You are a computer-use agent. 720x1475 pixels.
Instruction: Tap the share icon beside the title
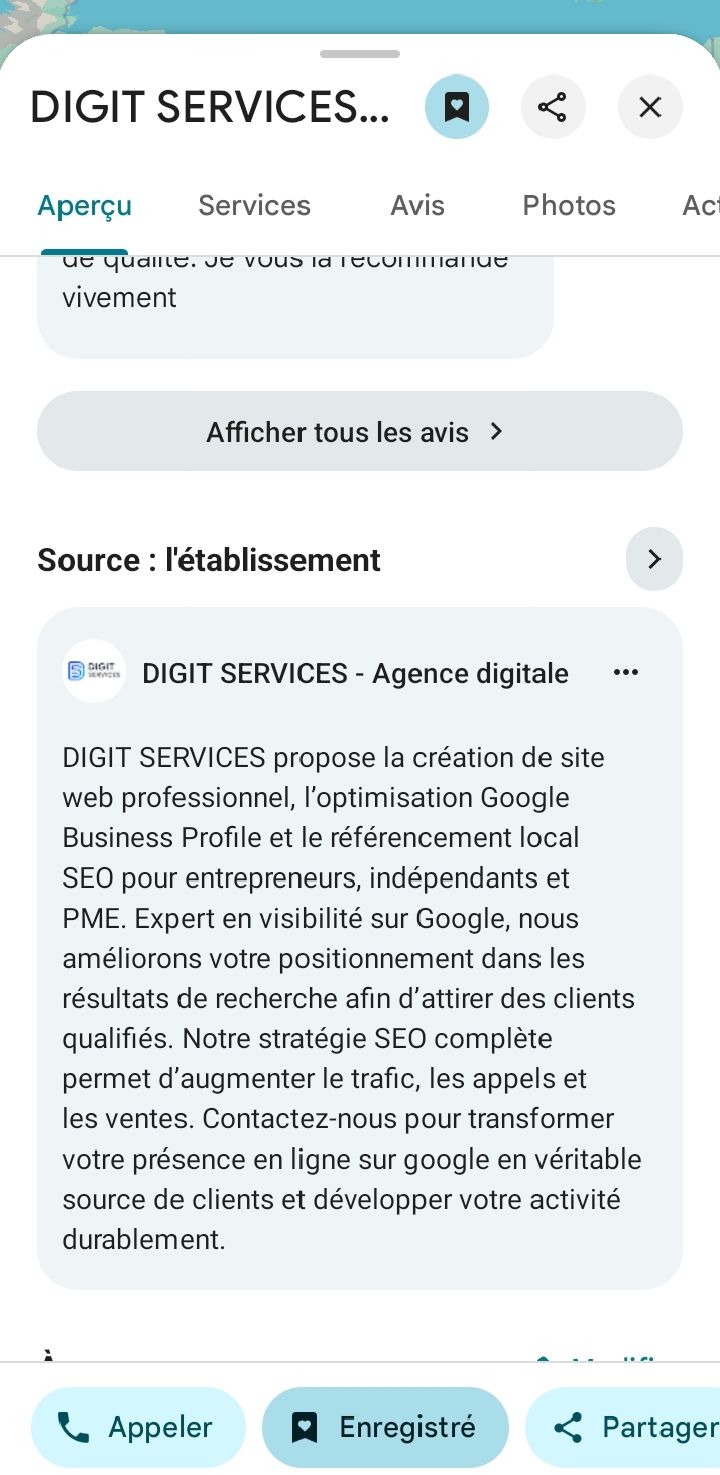[x=552, y=107]
